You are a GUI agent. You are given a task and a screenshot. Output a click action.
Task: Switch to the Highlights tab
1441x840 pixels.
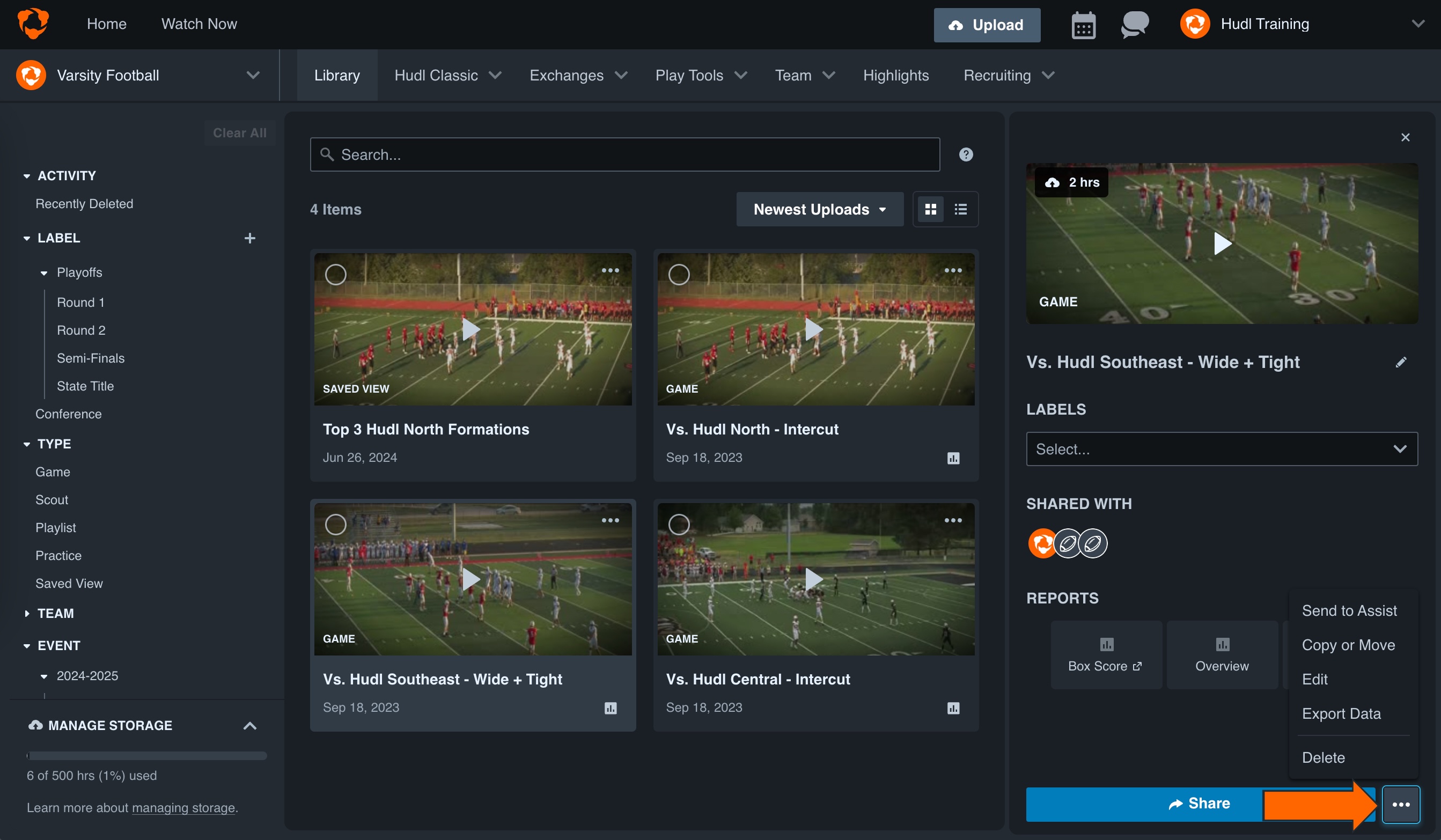[x=895, y=75]
